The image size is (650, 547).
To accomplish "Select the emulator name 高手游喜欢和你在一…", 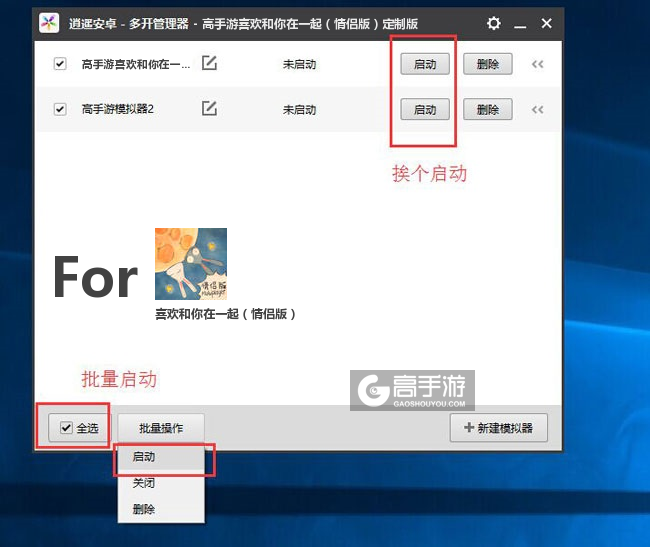I will click(x=136, y=64).
